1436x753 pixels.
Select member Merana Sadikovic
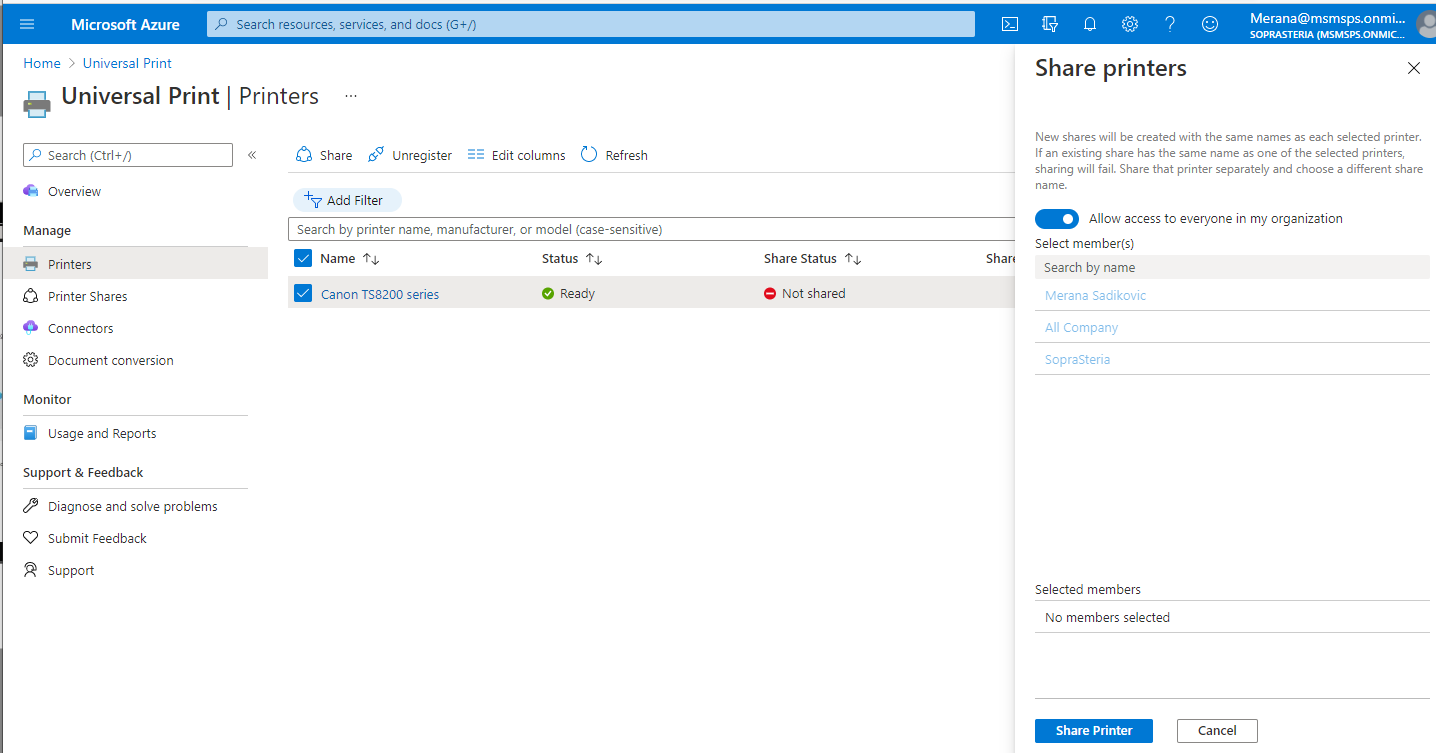[1095, 296]
